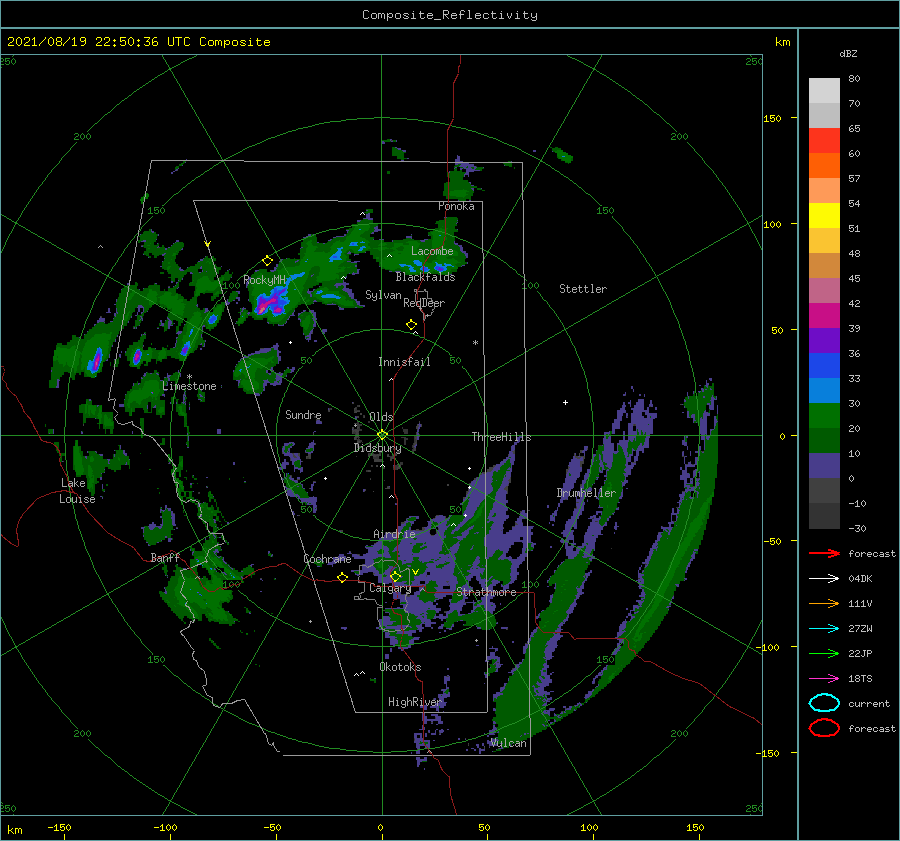
Task: Choose the slate purple 0-10 dBZ swatch
Action: point(824,465)
